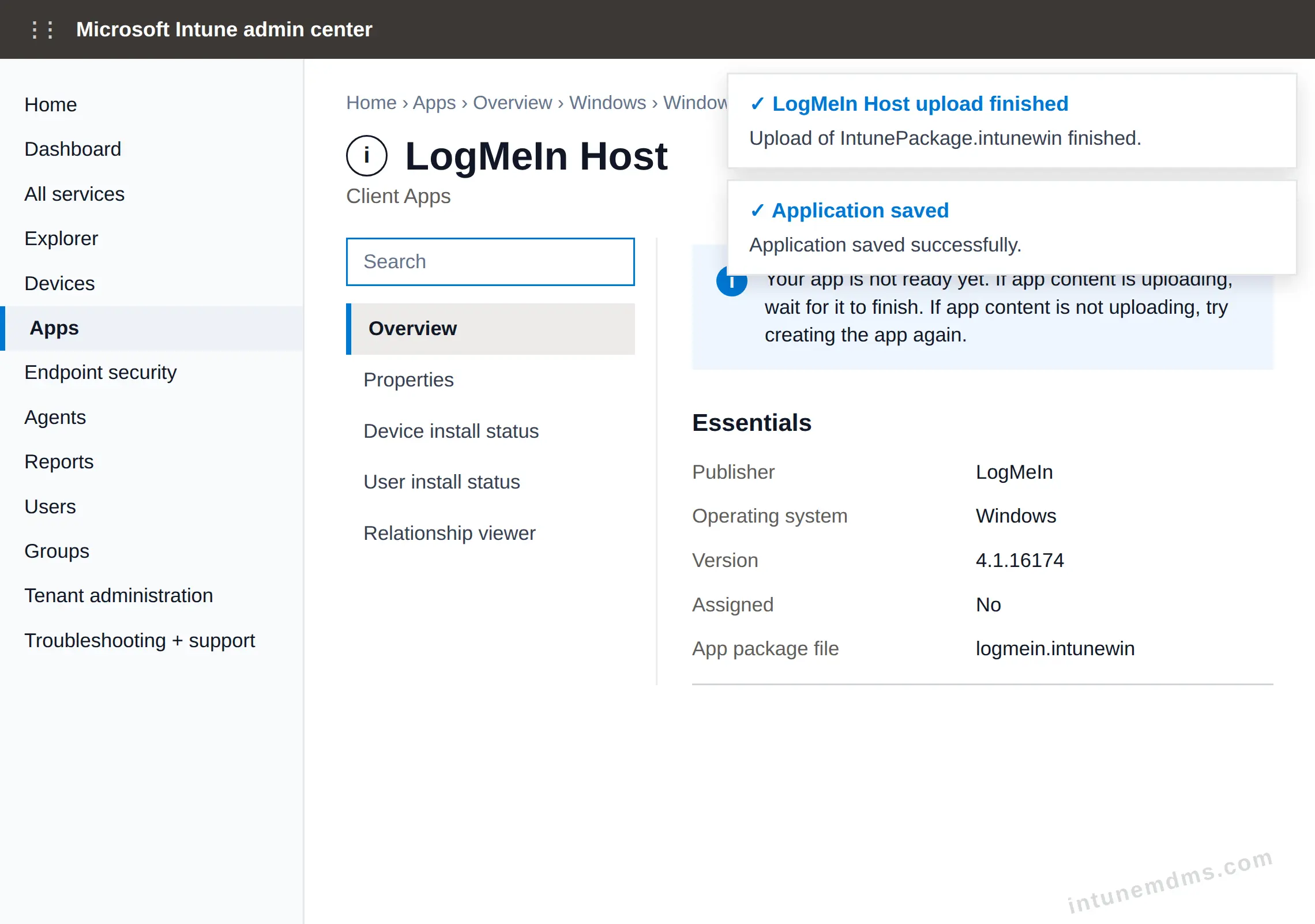Click the text 'Application saved successfully.'

pos(885,245)
